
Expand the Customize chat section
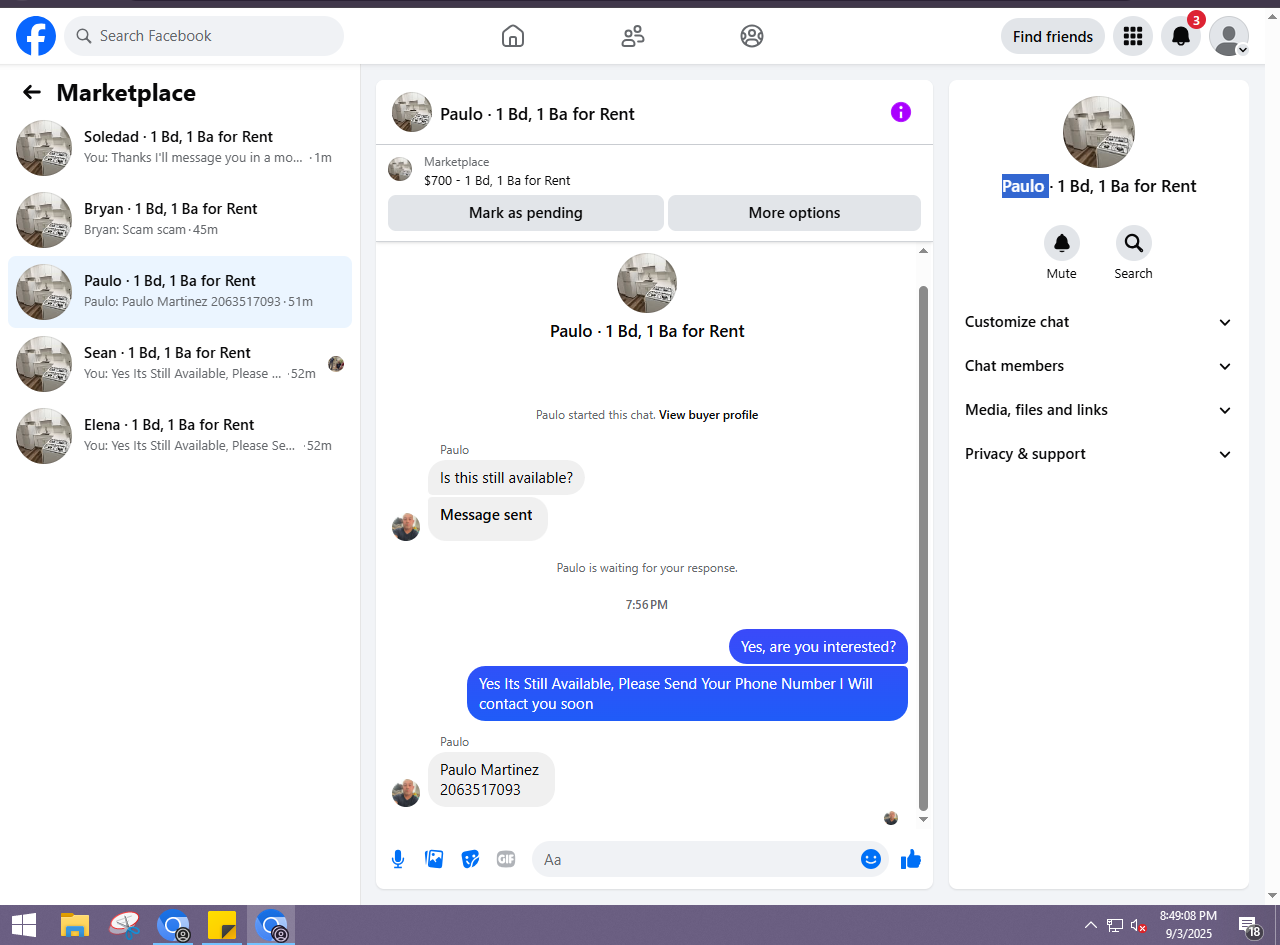1099,322
